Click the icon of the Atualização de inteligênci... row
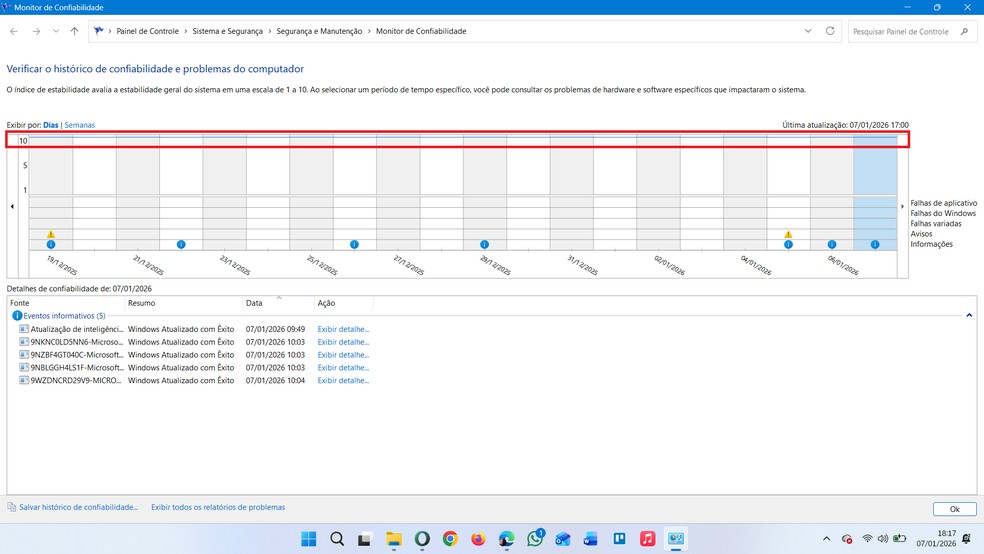This screenshot has height=554, width=984. (x=24, y=329)
